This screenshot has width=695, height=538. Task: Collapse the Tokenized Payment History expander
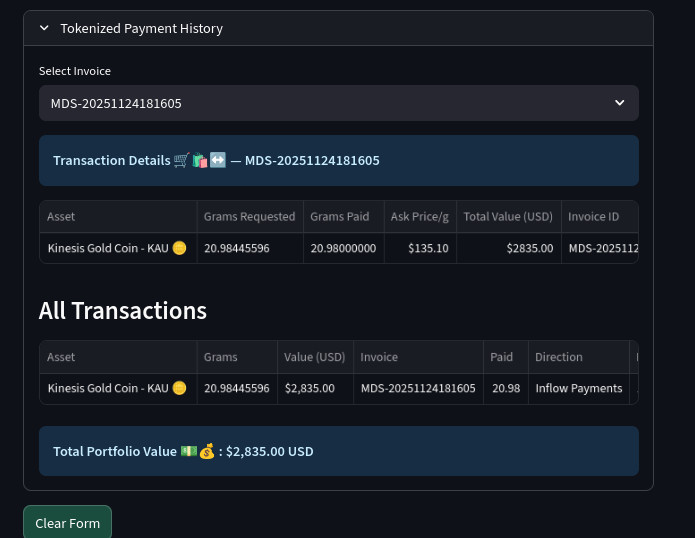pos(44,29)
